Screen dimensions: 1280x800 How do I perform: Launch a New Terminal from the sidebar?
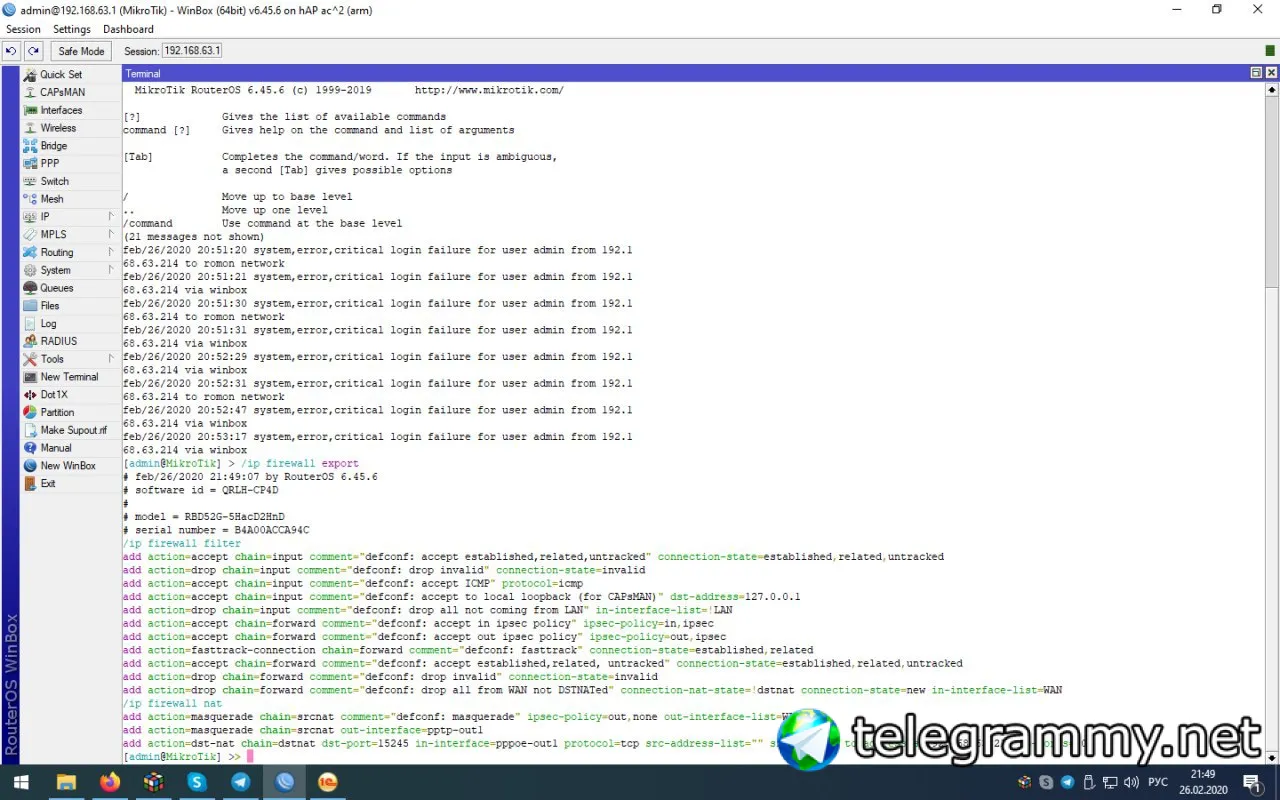point(69,377)
